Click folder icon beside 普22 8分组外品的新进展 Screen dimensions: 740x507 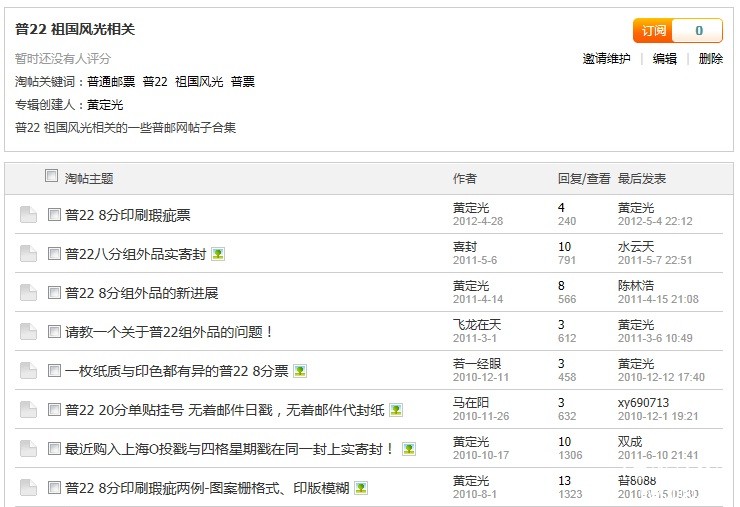pyautogui.click(x=28, y=293)
